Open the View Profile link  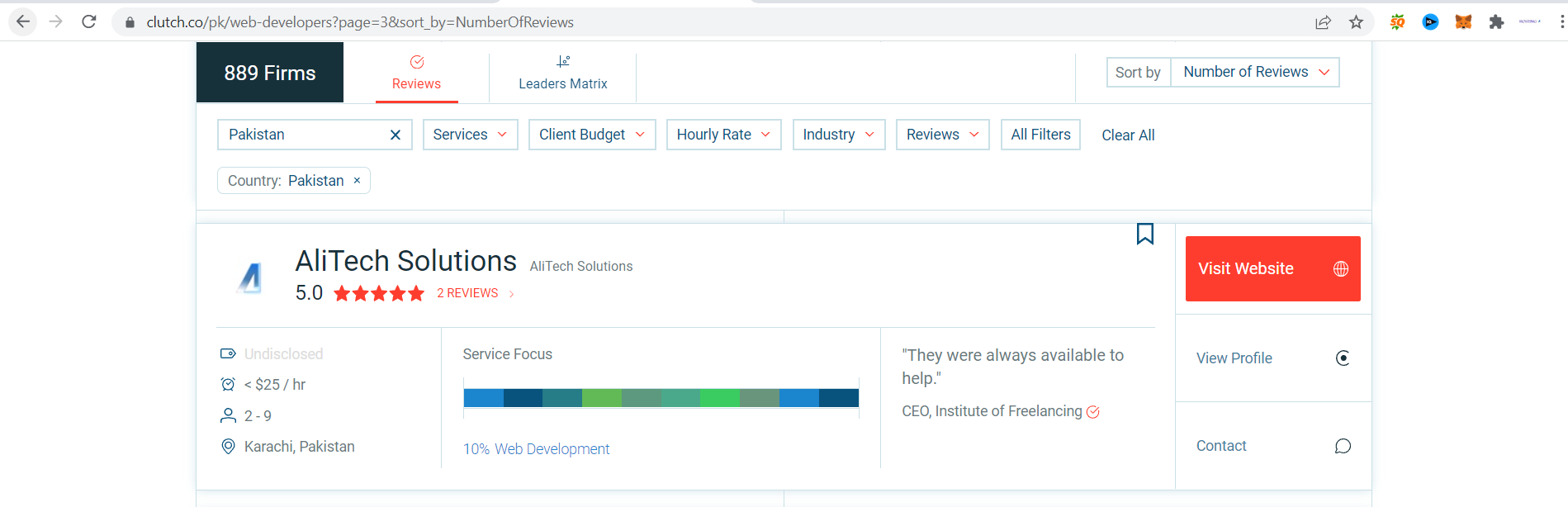pos(1234,358)
